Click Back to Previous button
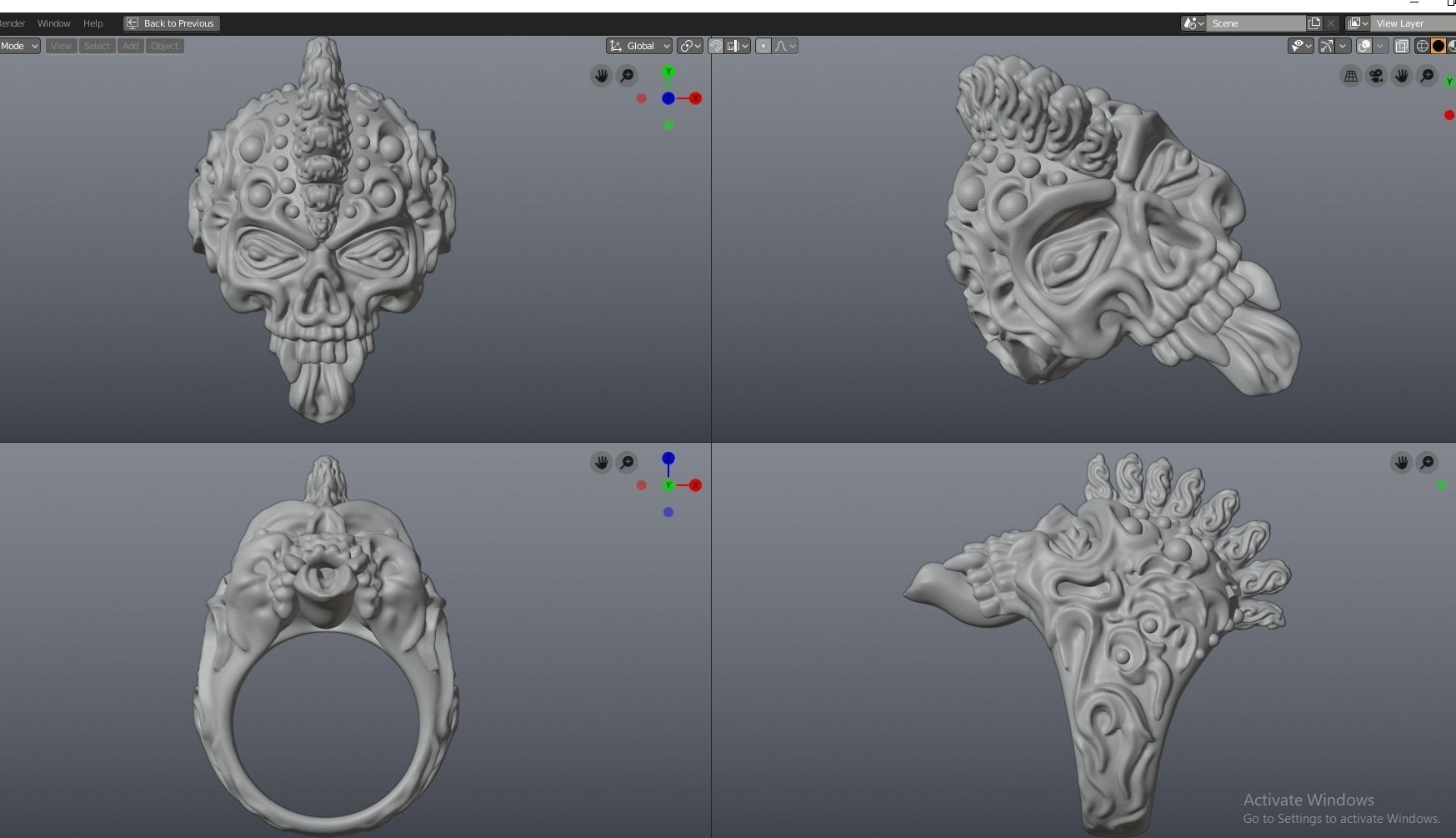 click(172, 23)
